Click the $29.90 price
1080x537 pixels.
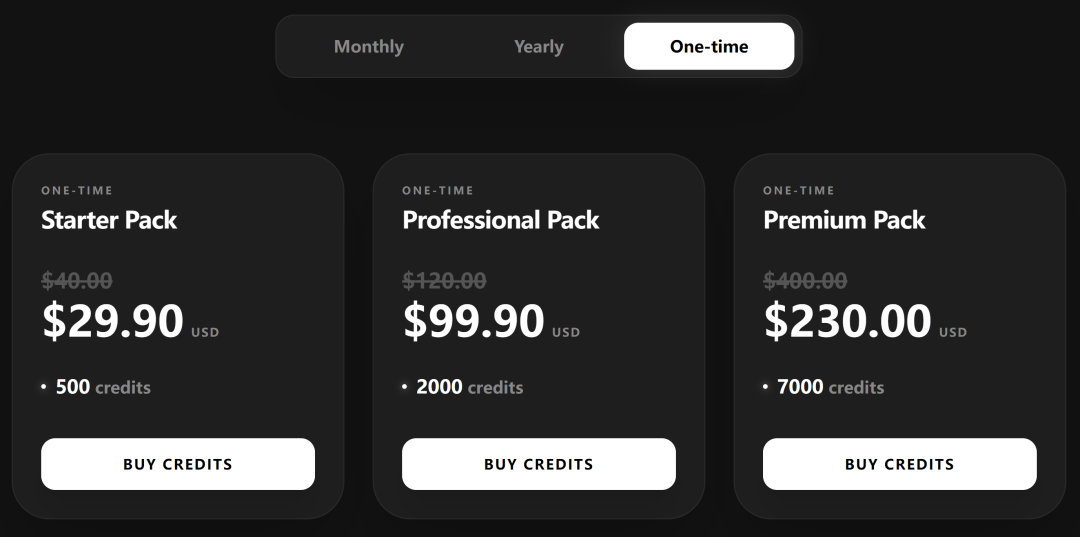[113, 321]
